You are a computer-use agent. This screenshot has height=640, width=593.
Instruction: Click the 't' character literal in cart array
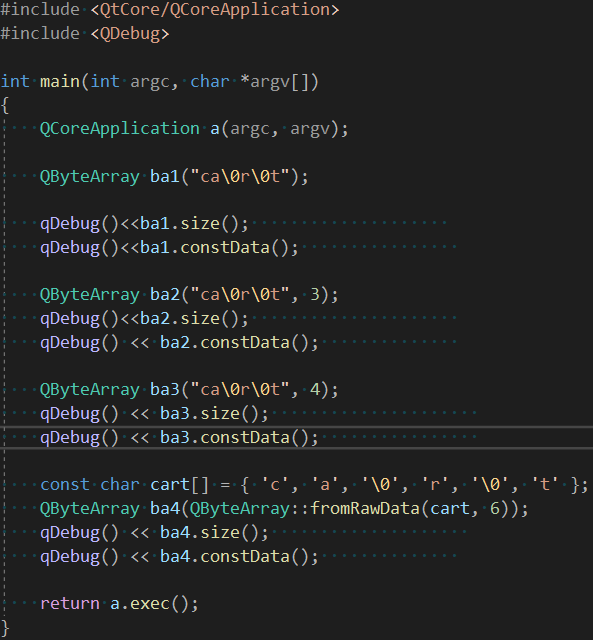click(545, 485)
